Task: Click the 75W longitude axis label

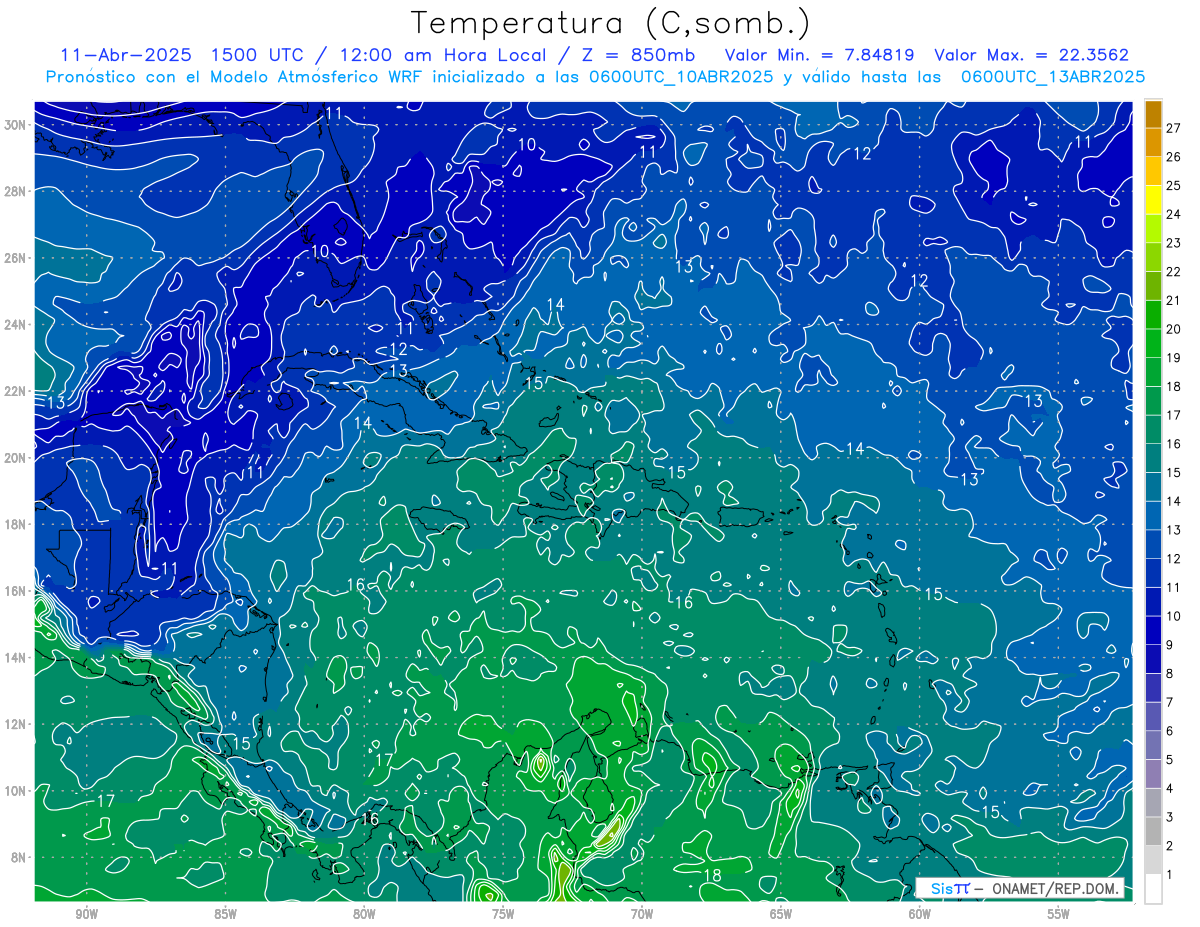Action: (503, 914)
